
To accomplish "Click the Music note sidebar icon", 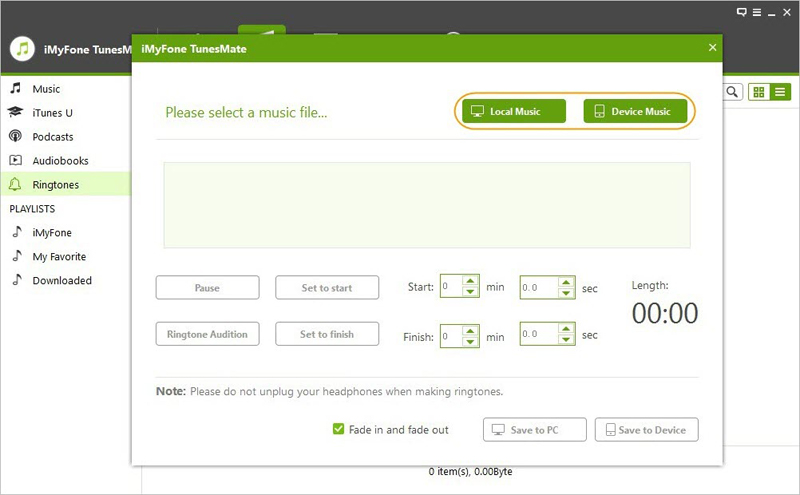I will (x=16, y=88).
